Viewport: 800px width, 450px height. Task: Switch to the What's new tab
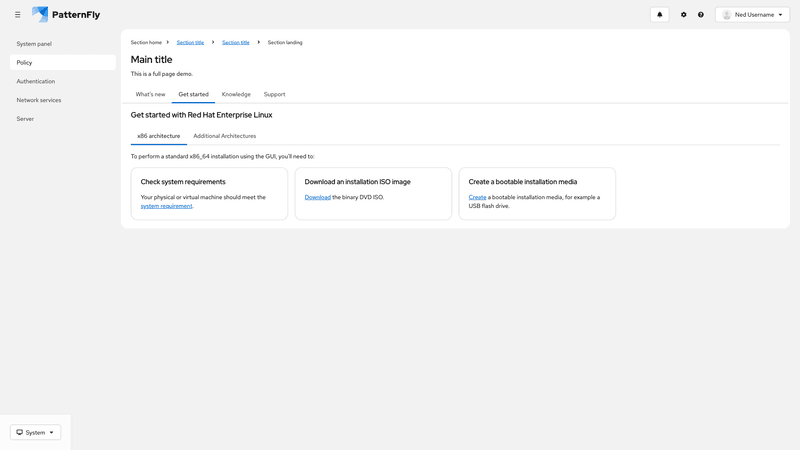coord(150,94)
